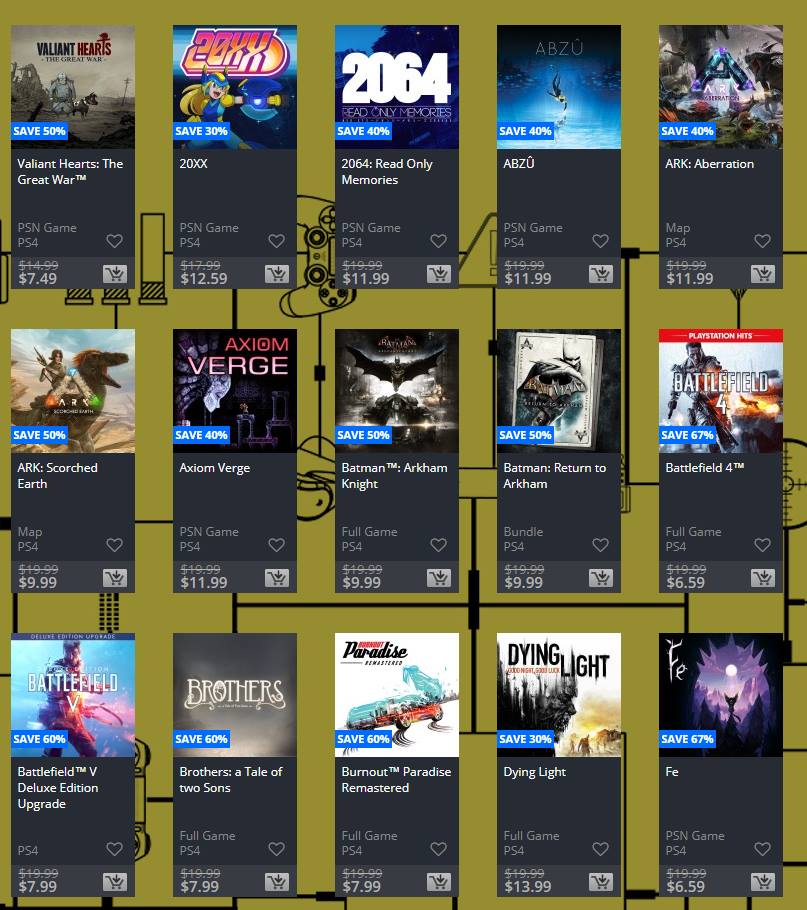
Task: Open Batman: Return to Arkham title link
Action: (x=555, y=475)
